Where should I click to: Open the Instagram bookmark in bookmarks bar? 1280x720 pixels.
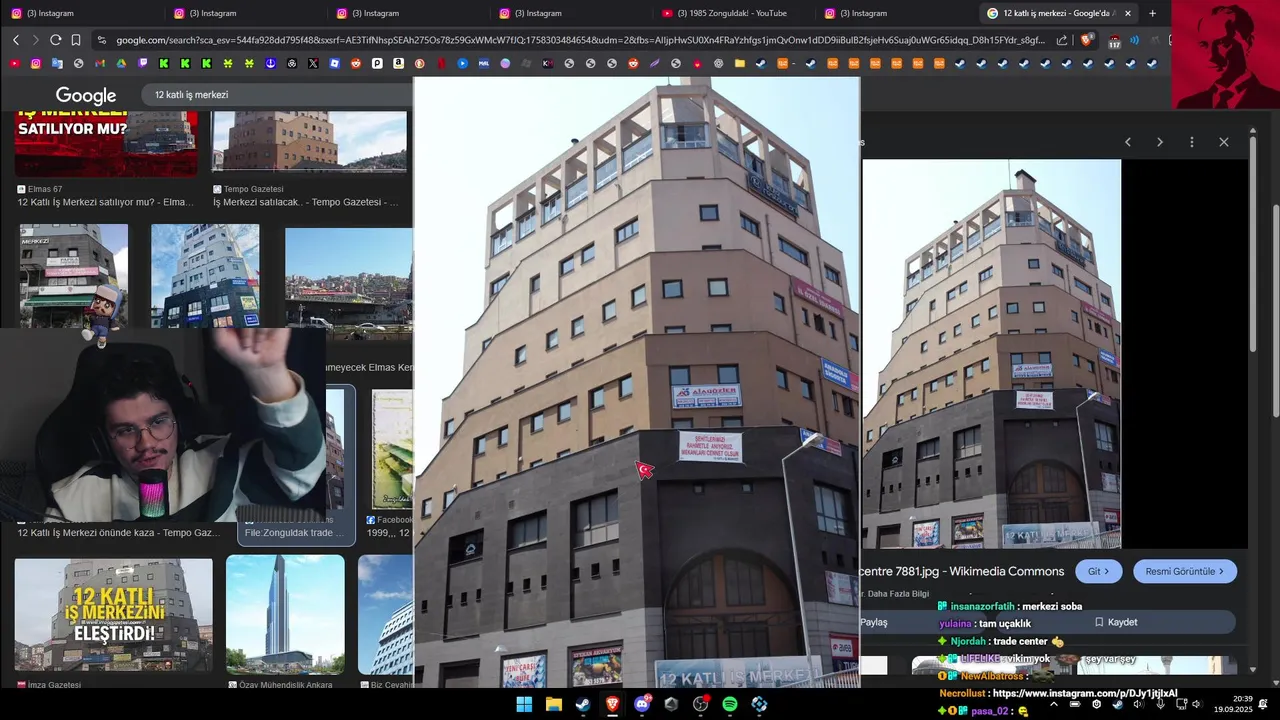36,63
